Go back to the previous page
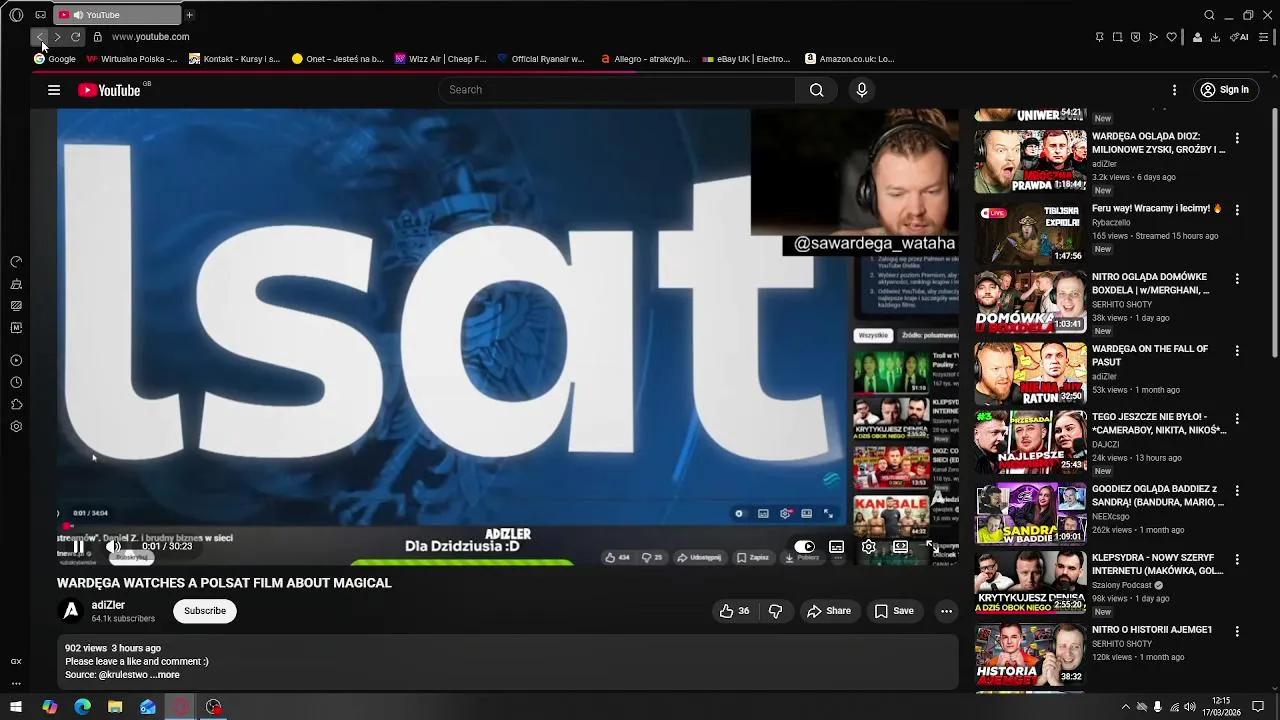This screenshot has width=1280, height=720. pyautogui.click(x=40, y=37)
